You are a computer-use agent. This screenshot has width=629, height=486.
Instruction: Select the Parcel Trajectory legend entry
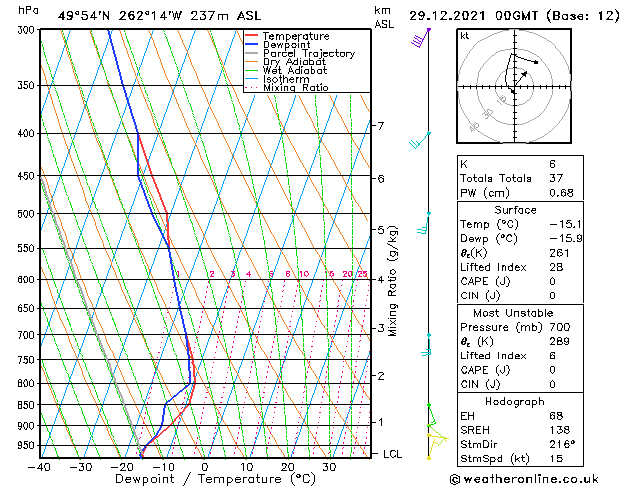[x=300, y=53]
